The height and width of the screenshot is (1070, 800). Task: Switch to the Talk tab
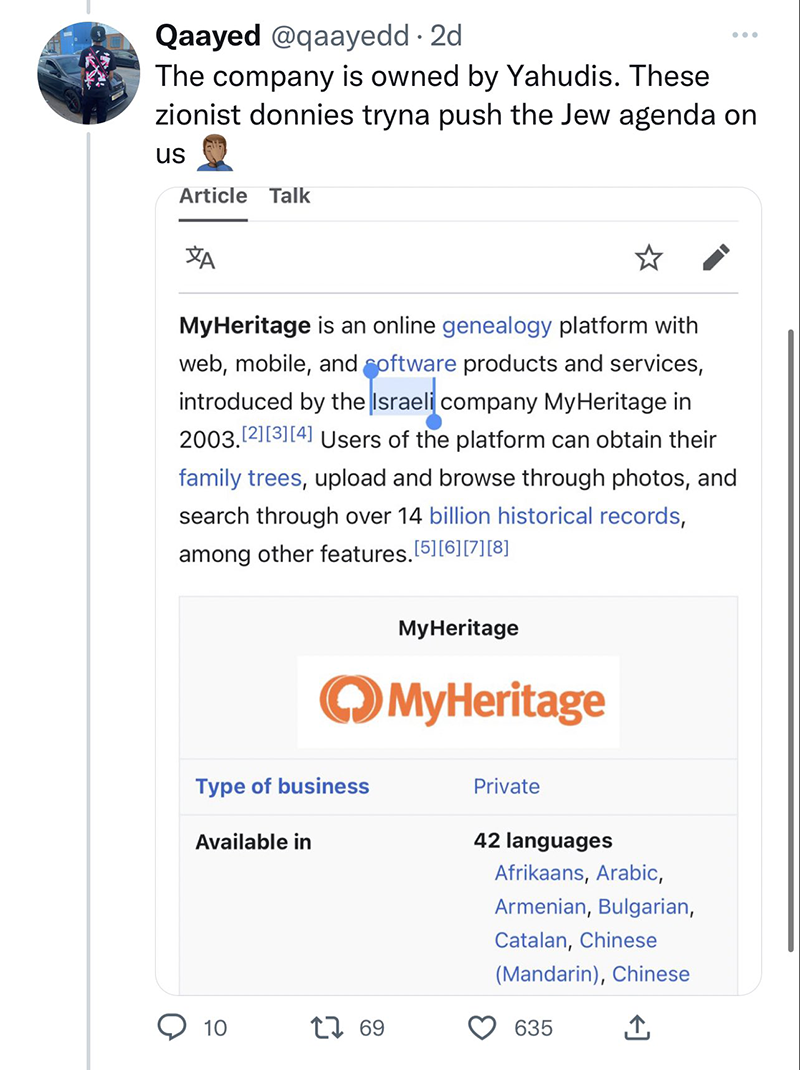click(x=289, y=196)
